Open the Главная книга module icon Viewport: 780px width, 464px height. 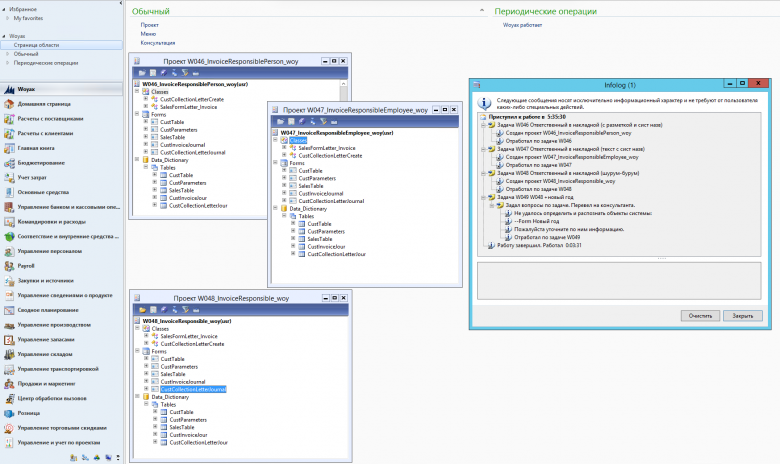point(8,147)
